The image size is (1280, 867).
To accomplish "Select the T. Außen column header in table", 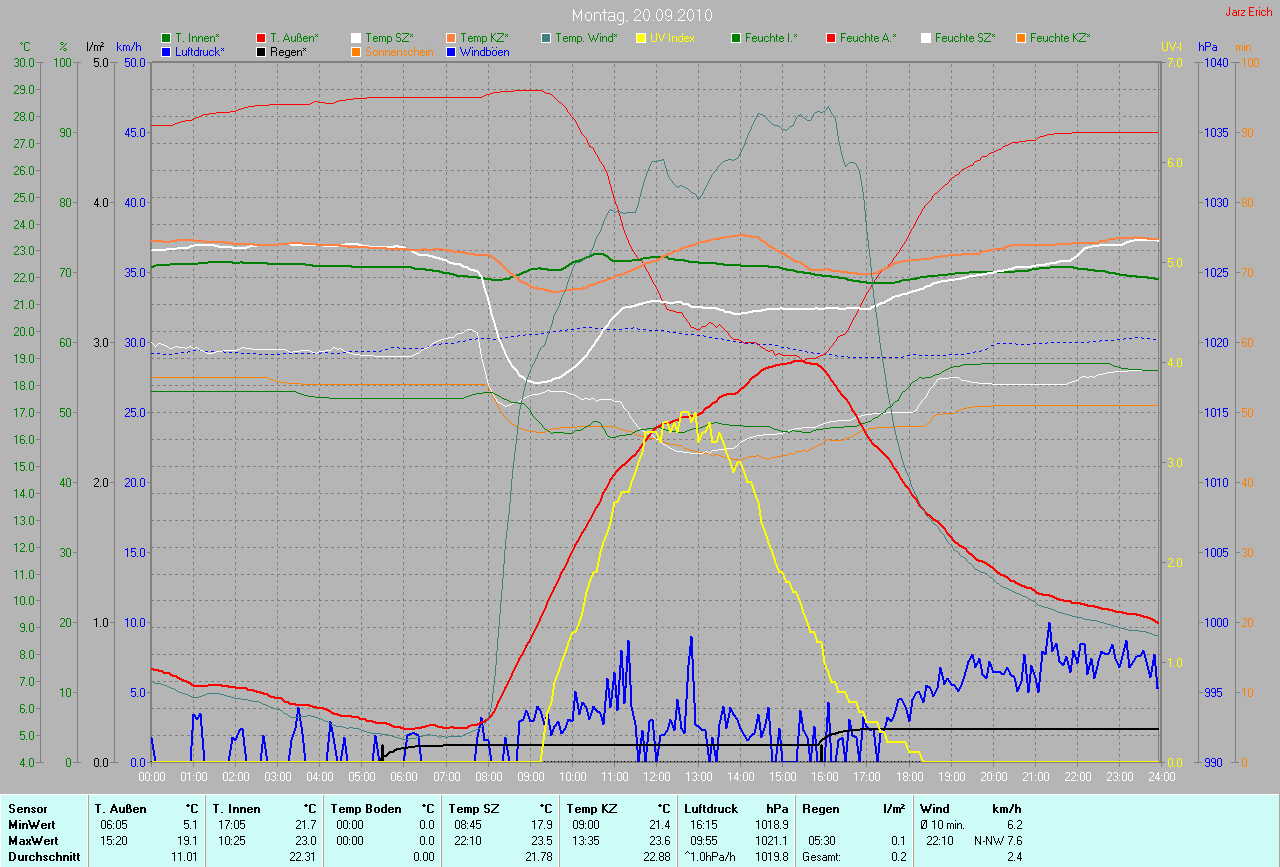I will point(123,808).
